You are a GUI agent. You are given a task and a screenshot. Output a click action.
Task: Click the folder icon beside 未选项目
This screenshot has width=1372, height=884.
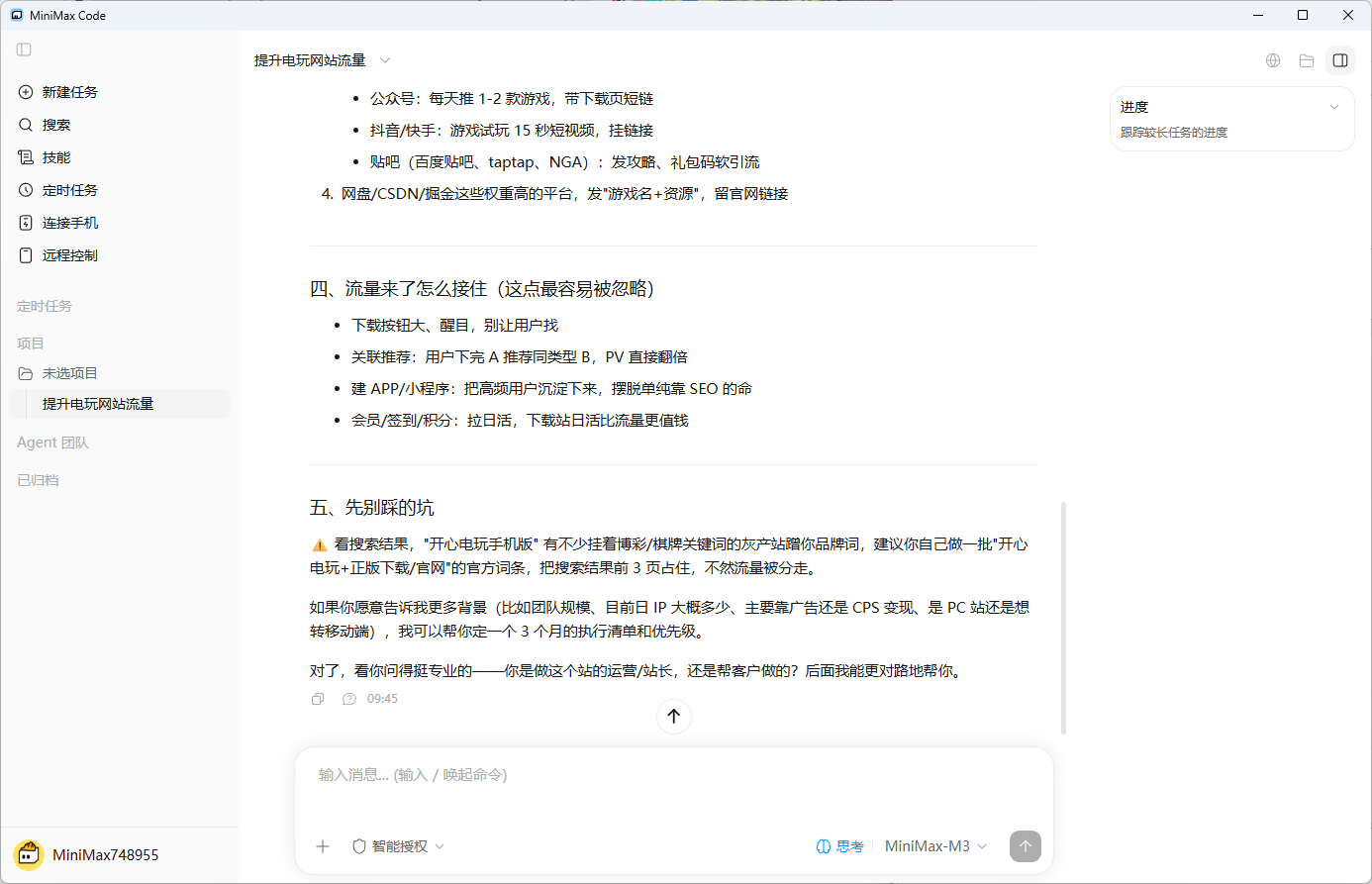coord(26,373)
